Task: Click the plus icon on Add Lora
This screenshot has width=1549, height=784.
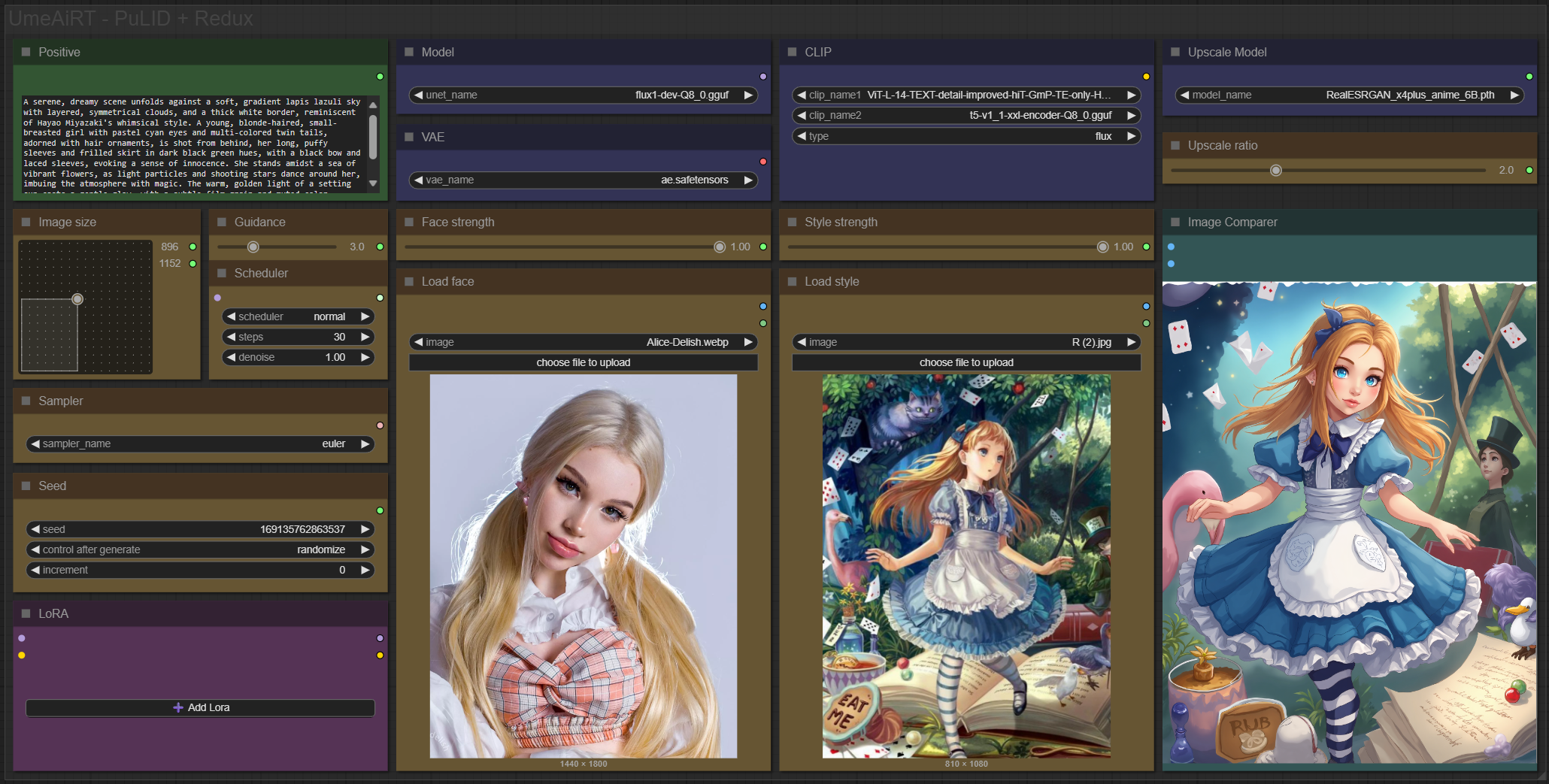Action: click(x=178, y=707)
